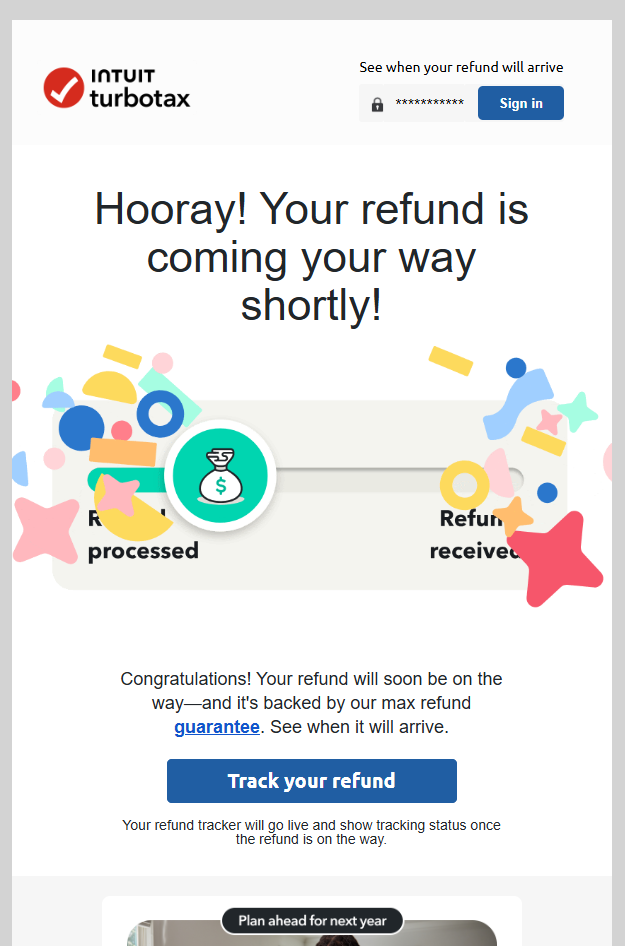This screenshot has height=946, width=625.
Task: Click the mint green star on right
Action: pos(578,411)
